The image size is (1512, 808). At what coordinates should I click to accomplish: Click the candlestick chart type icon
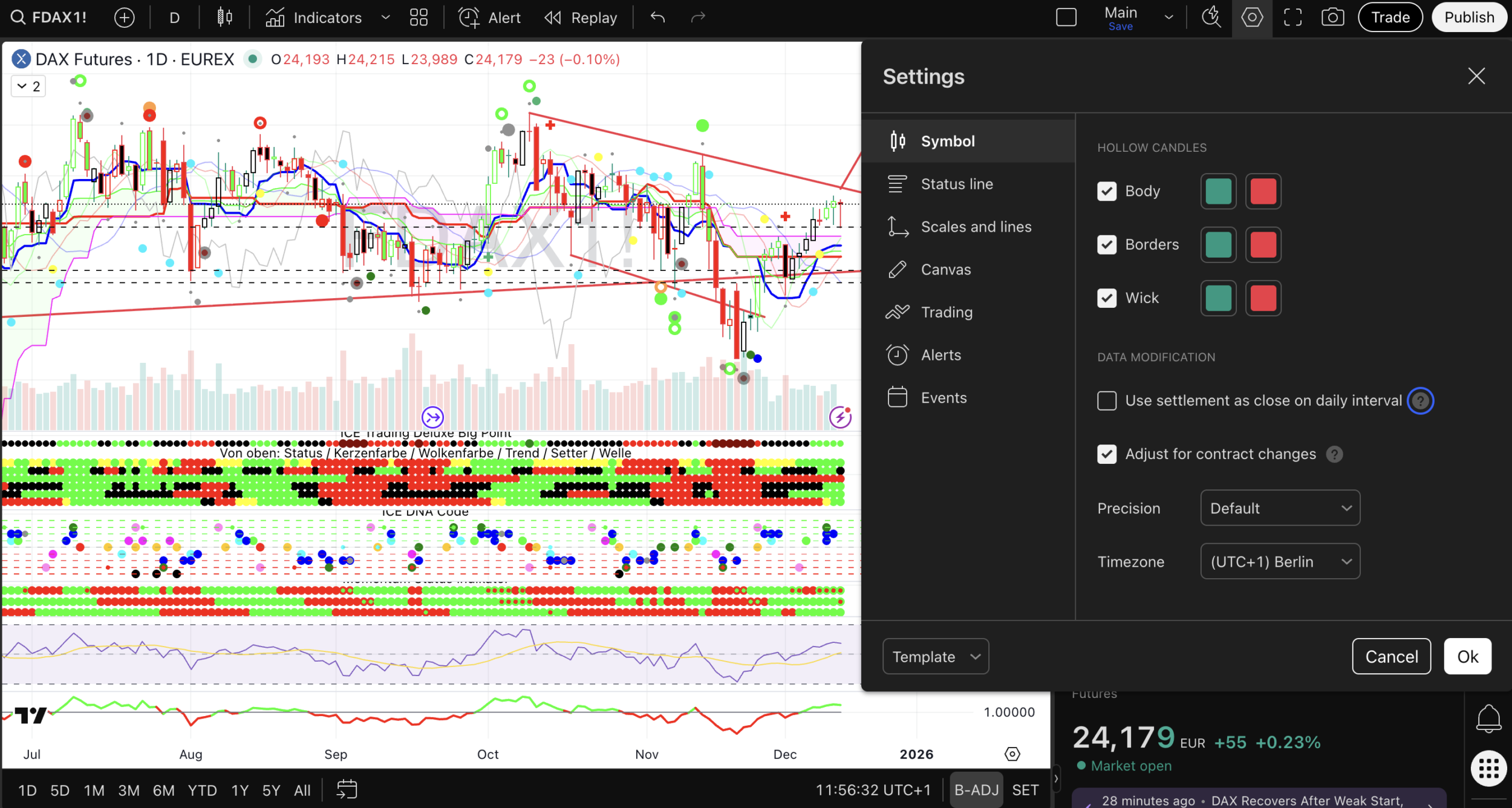click(x=224, y=18)
